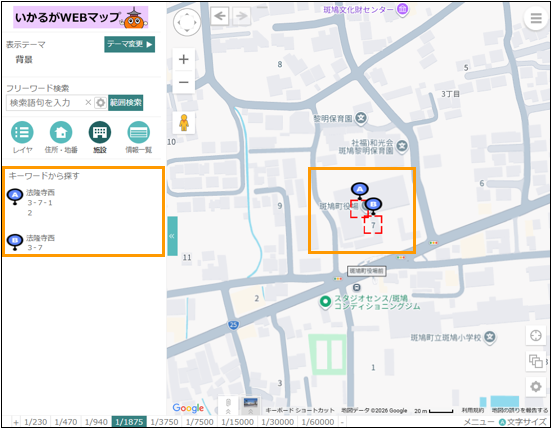Select the active 1/1875 scale
Screen dimensions: 551x429
click(x=129, y=422)
